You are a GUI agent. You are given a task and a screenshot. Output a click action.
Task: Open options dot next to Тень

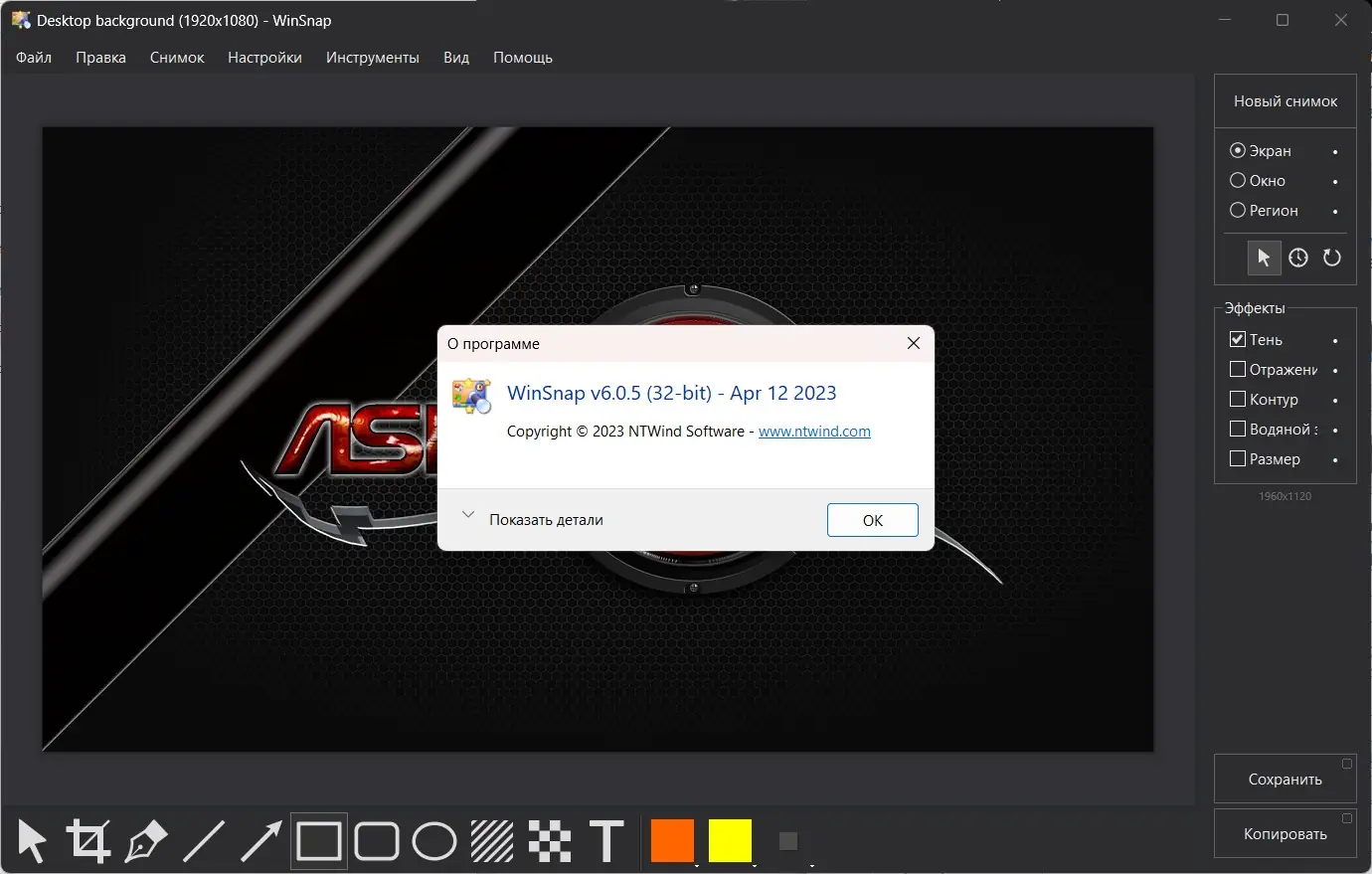coord(1335,341)
